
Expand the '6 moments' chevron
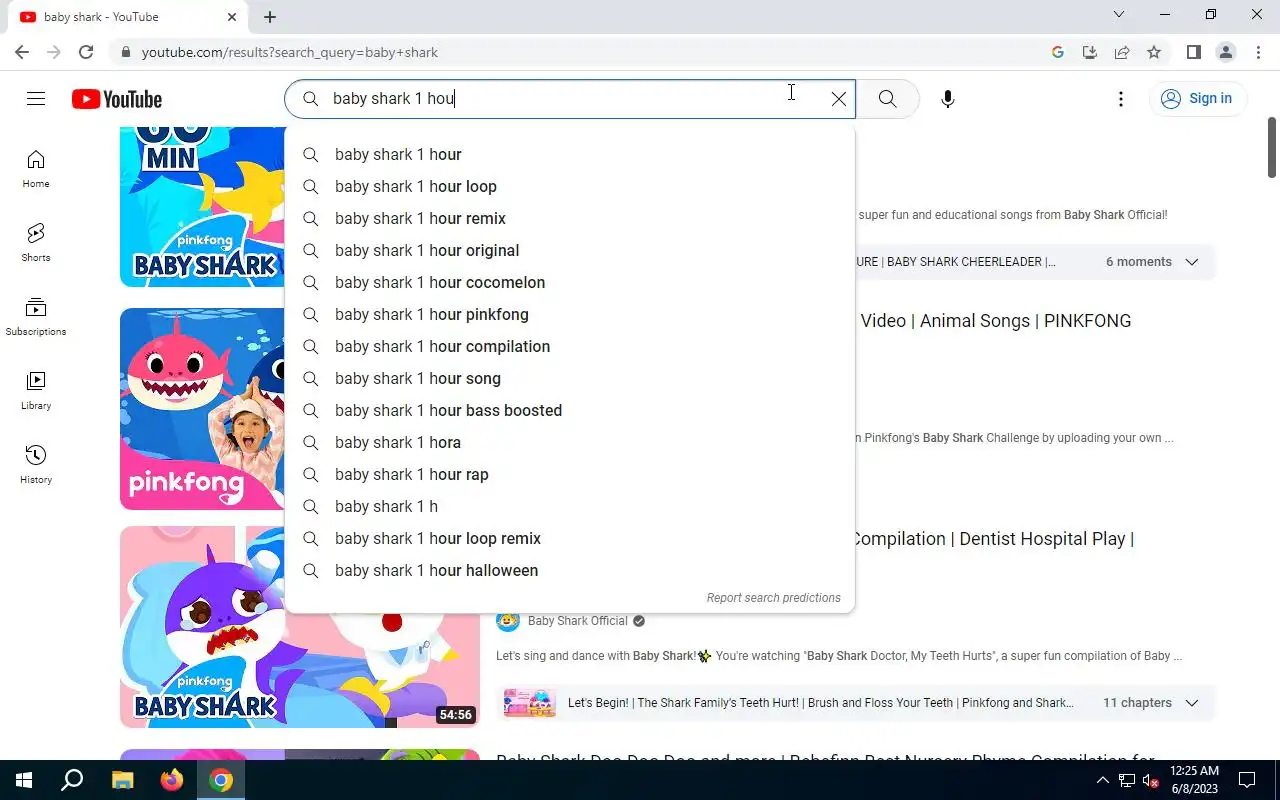[x=1192, y=262]
